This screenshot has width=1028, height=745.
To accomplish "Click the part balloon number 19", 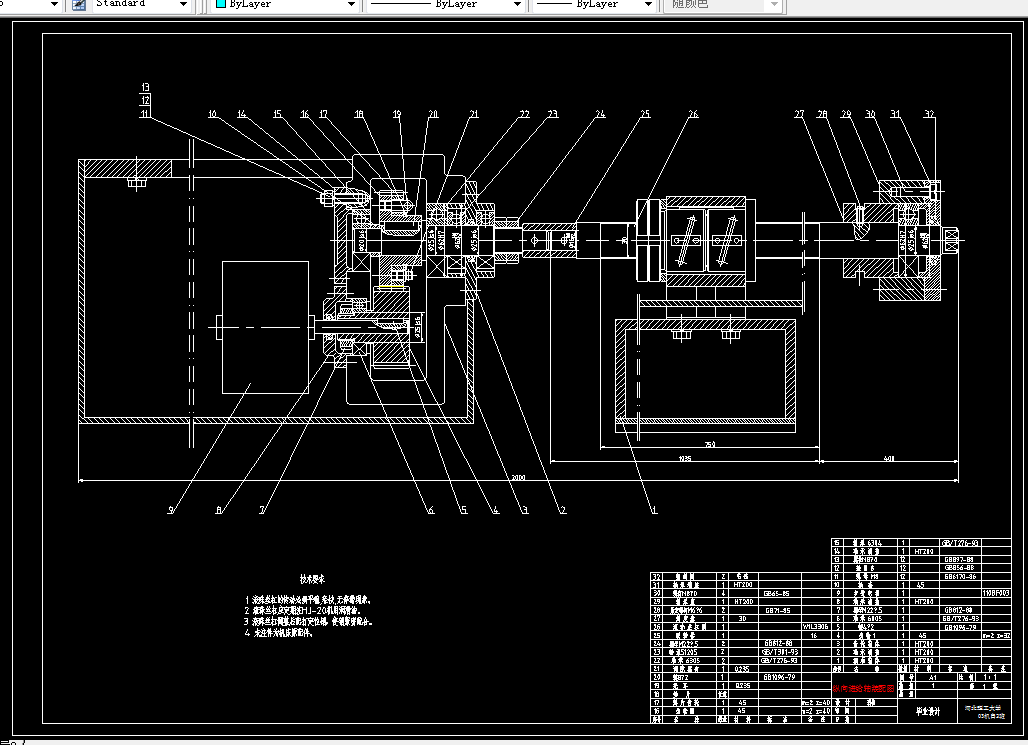I will coord(397,113).
